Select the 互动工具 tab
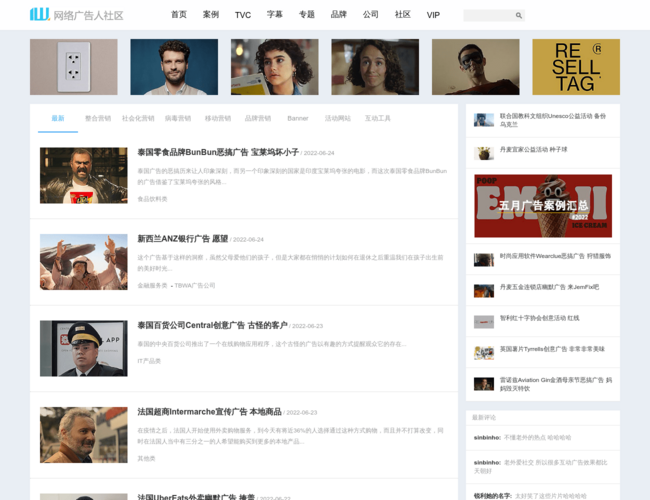650x500 pixels. pyautogui.click(x=377, y=118)
